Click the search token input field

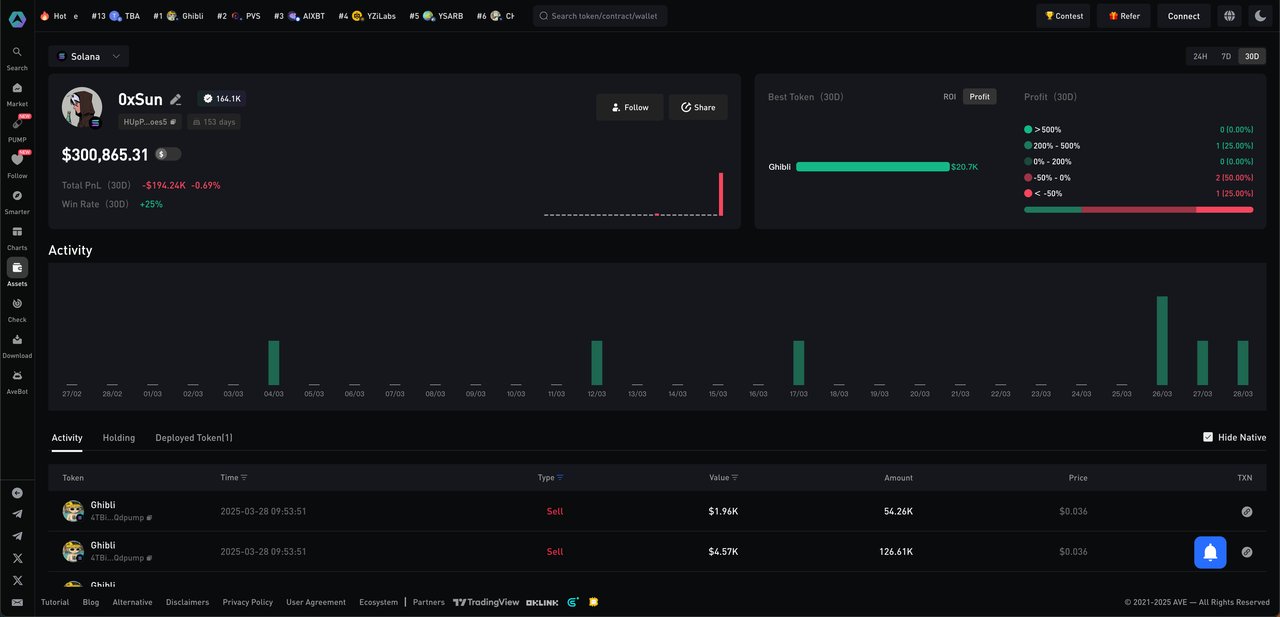600,16
